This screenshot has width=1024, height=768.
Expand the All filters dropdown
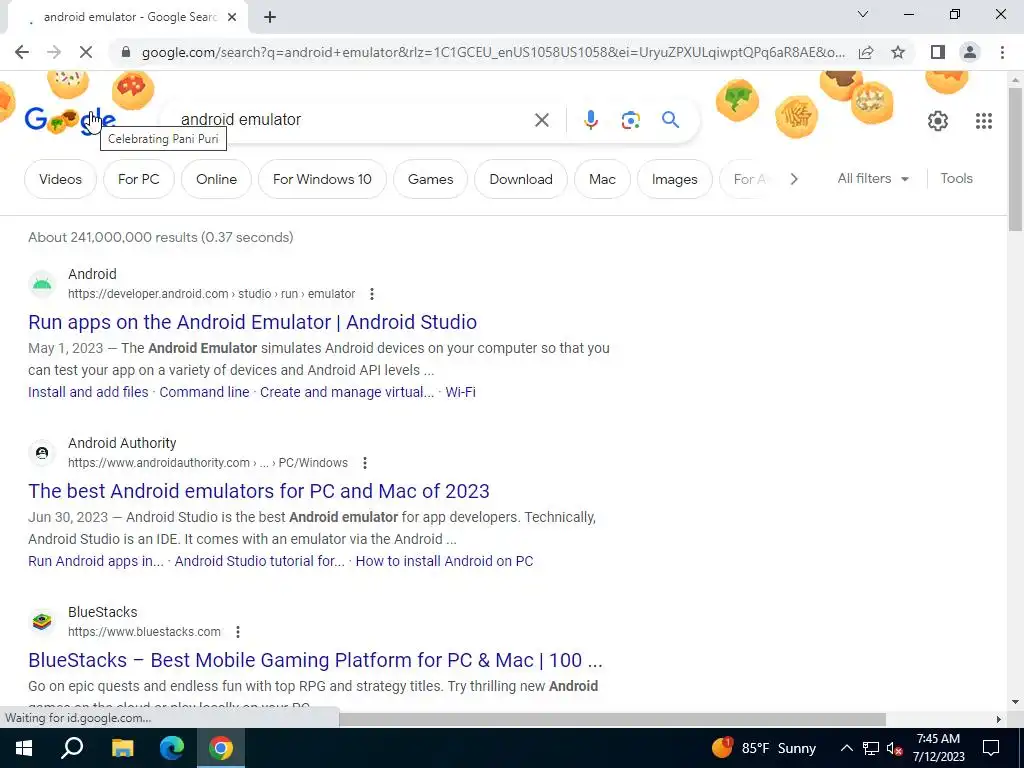tap(873, 178)
